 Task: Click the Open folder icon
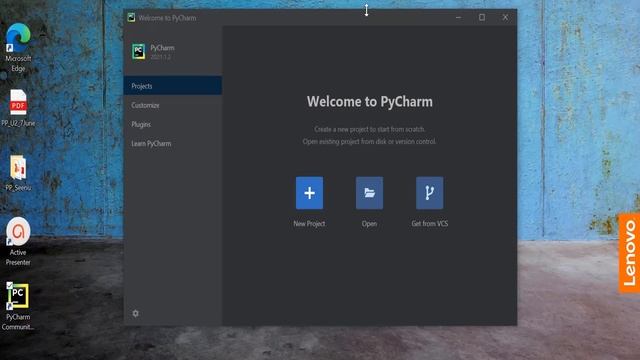[369, 193]
